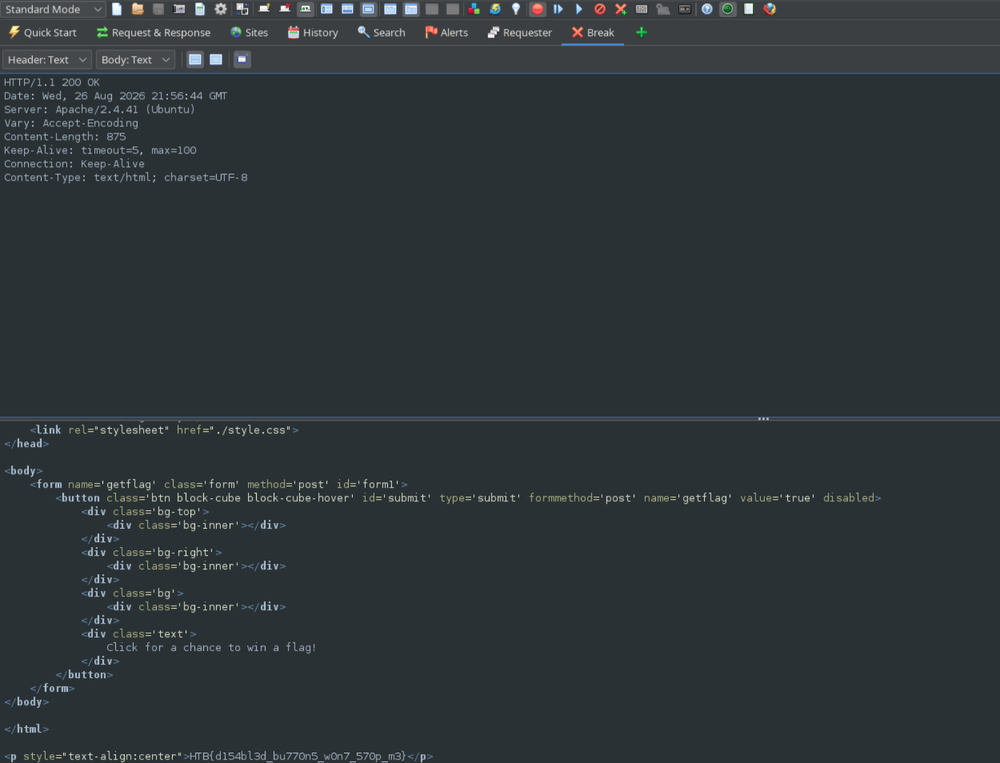Viewport: 1000px width, 763px height.
Task: Toggle the tab icon with green dot
Action: click(x=305, y=9)
